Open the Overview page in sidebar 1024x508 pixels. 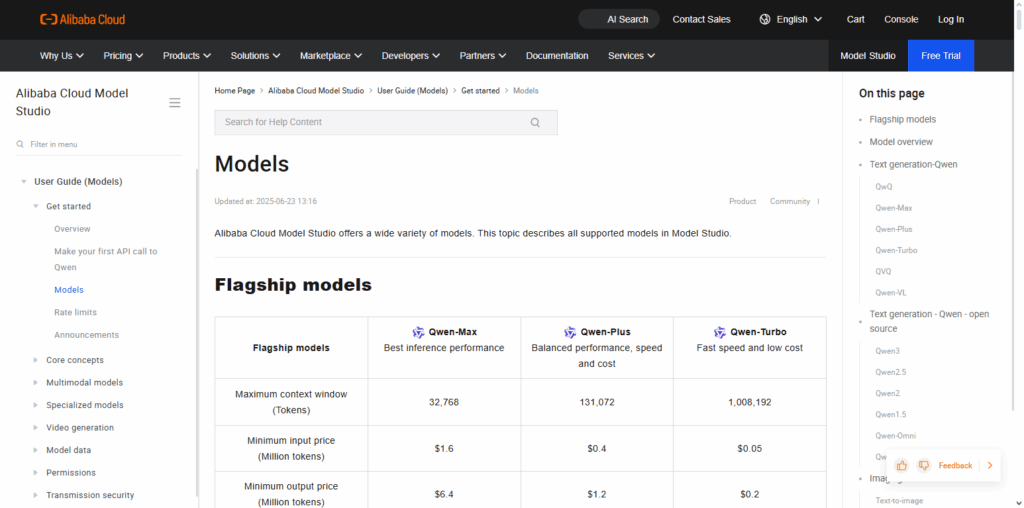(72, 229)
